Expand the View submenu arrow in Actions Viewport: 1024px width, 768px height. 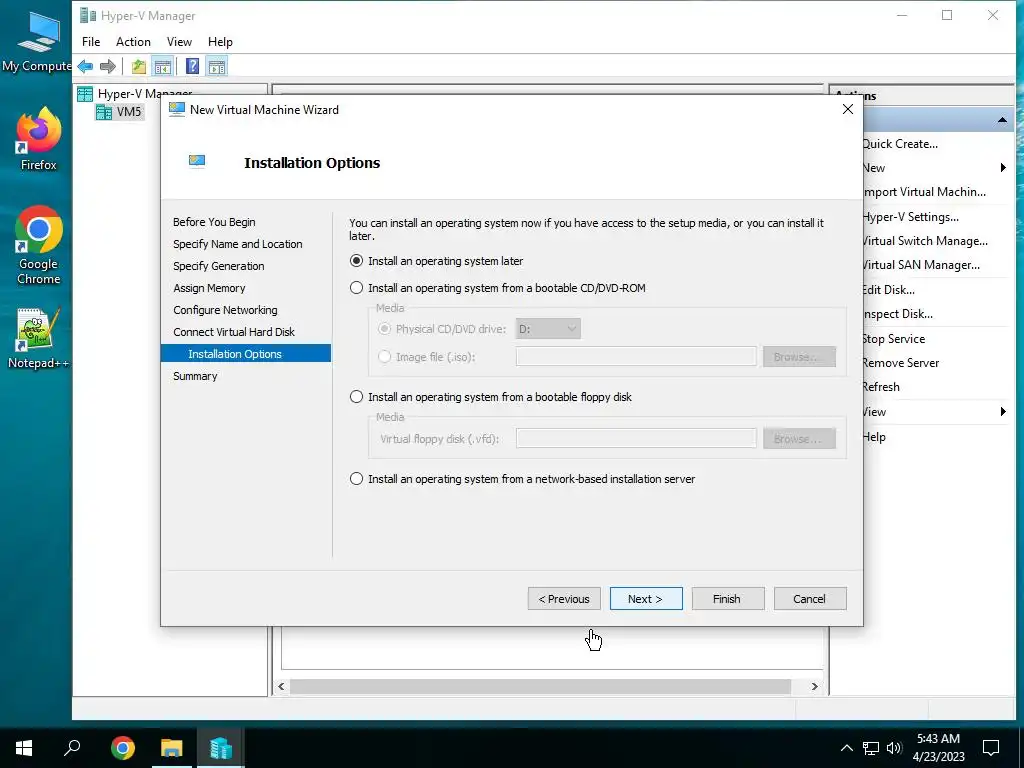(1003, 411)
